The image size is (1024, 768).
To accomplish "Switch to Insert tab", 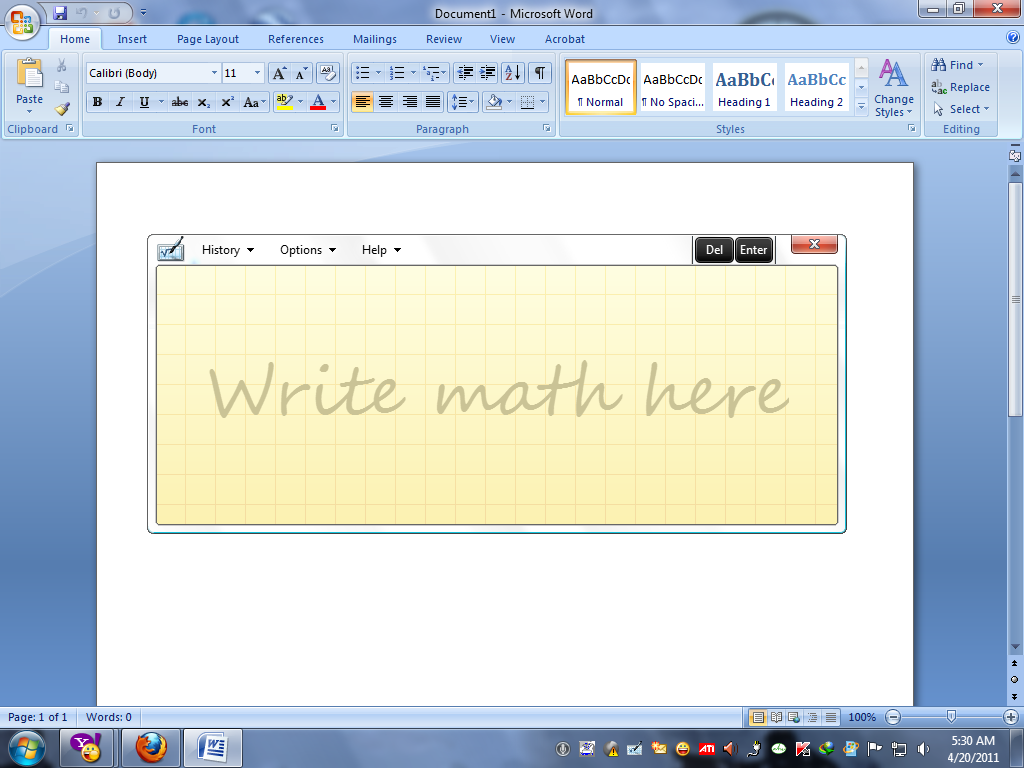I will tap(132, 39).
